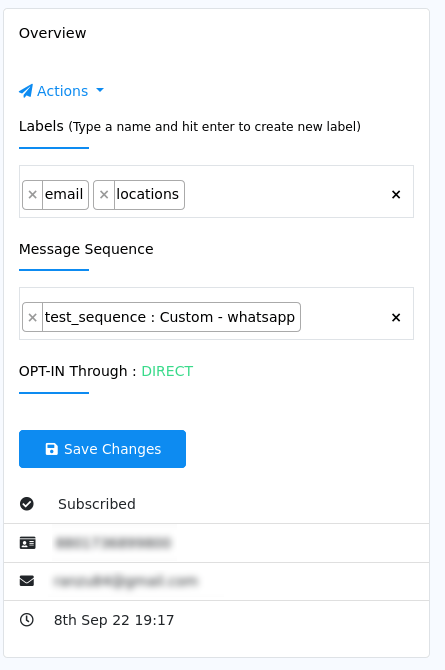This screenshot has height=670, width=445.
Task: Focus the Message Sequence selection box
Action: click(x=216, y=314)
